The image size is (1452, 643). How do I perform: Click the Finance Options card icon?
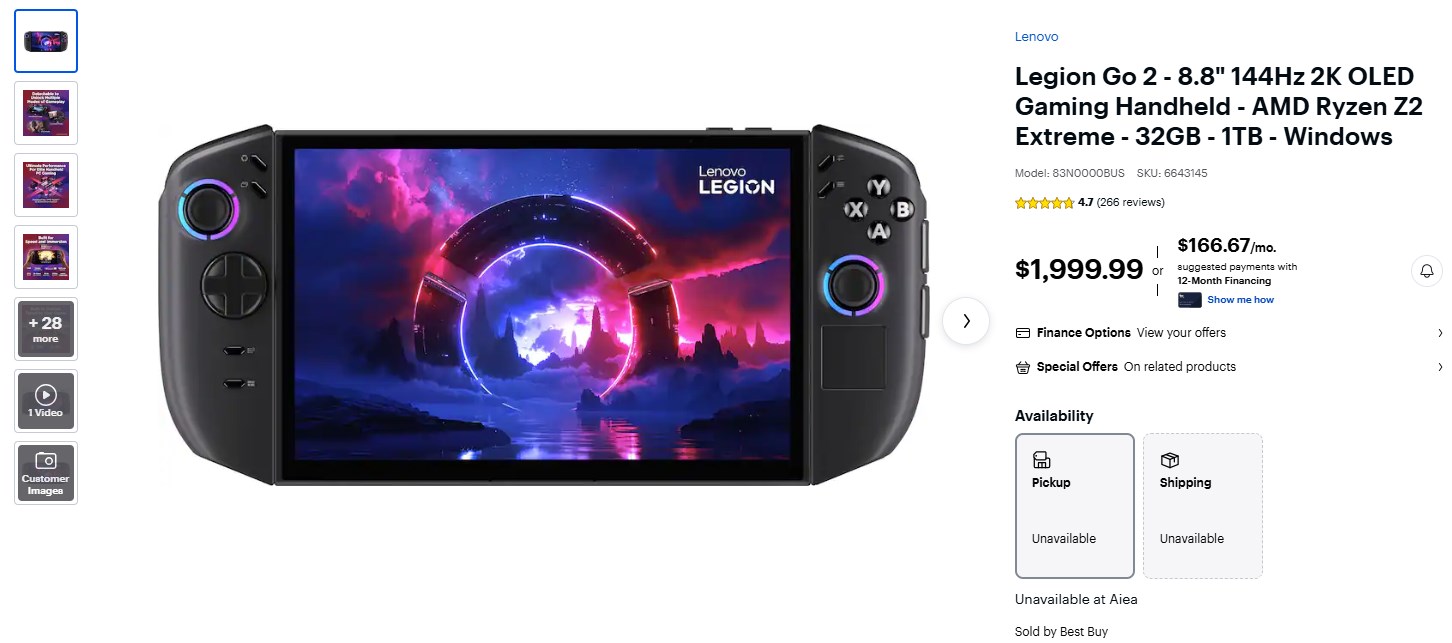[x=1022, y=333]
